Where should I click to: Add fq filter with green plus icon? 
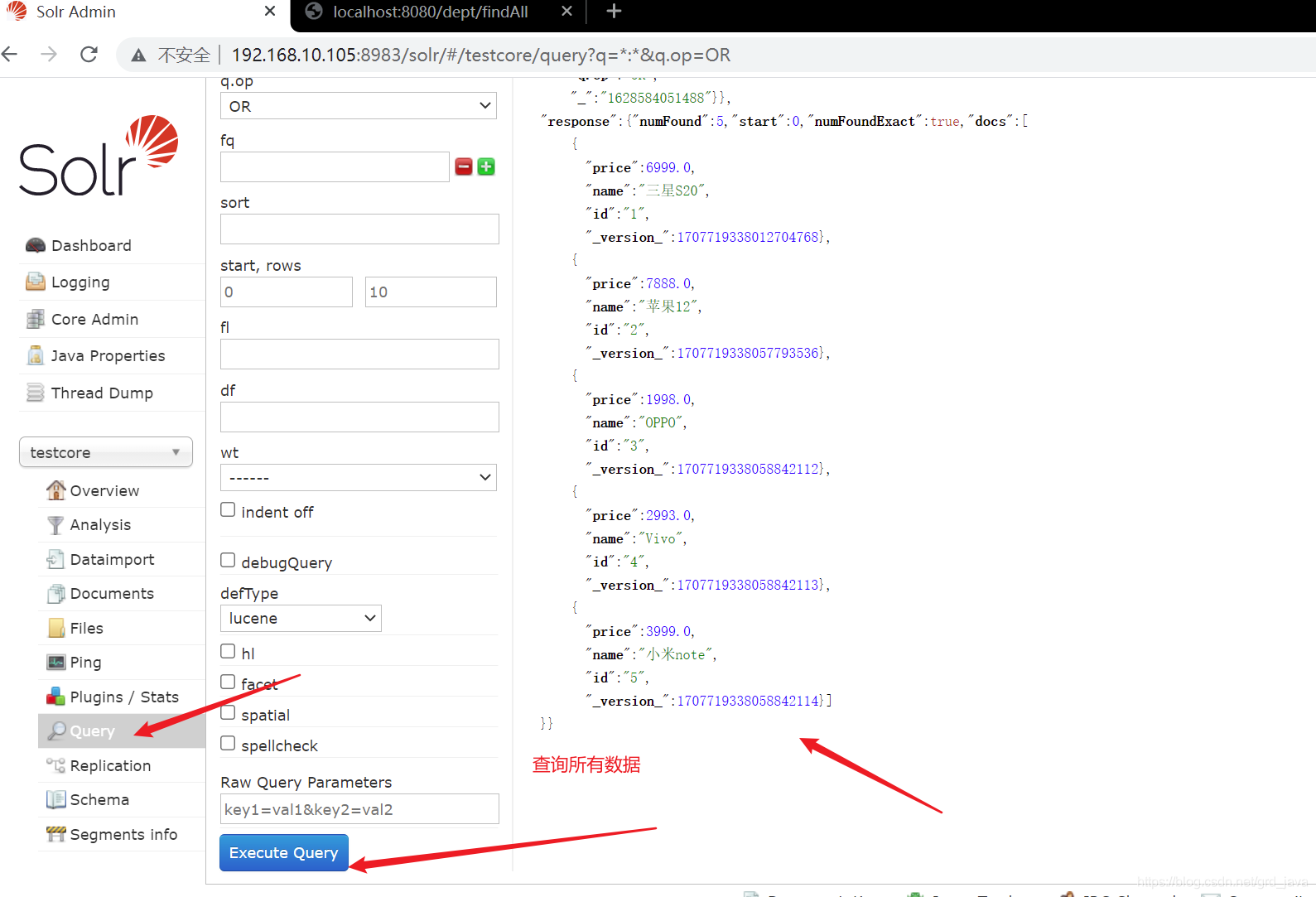(486, 166)
